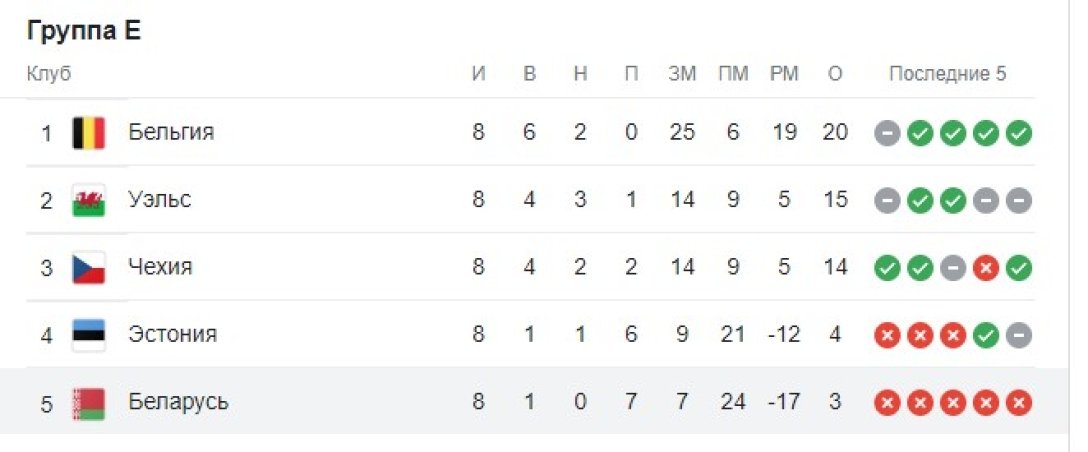Image resolution: width=1088 pixels, height=452 pixels.
Task: Open the Эстония team link
Action: (x=172, y=334)
